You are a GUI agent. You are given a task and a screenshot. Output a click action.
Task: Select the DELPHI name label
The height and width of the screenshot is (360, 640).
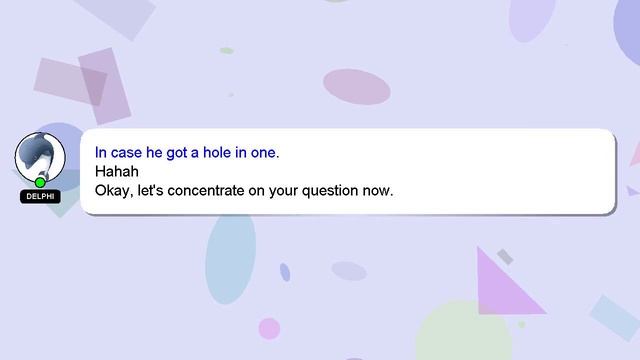click(40, 196)
